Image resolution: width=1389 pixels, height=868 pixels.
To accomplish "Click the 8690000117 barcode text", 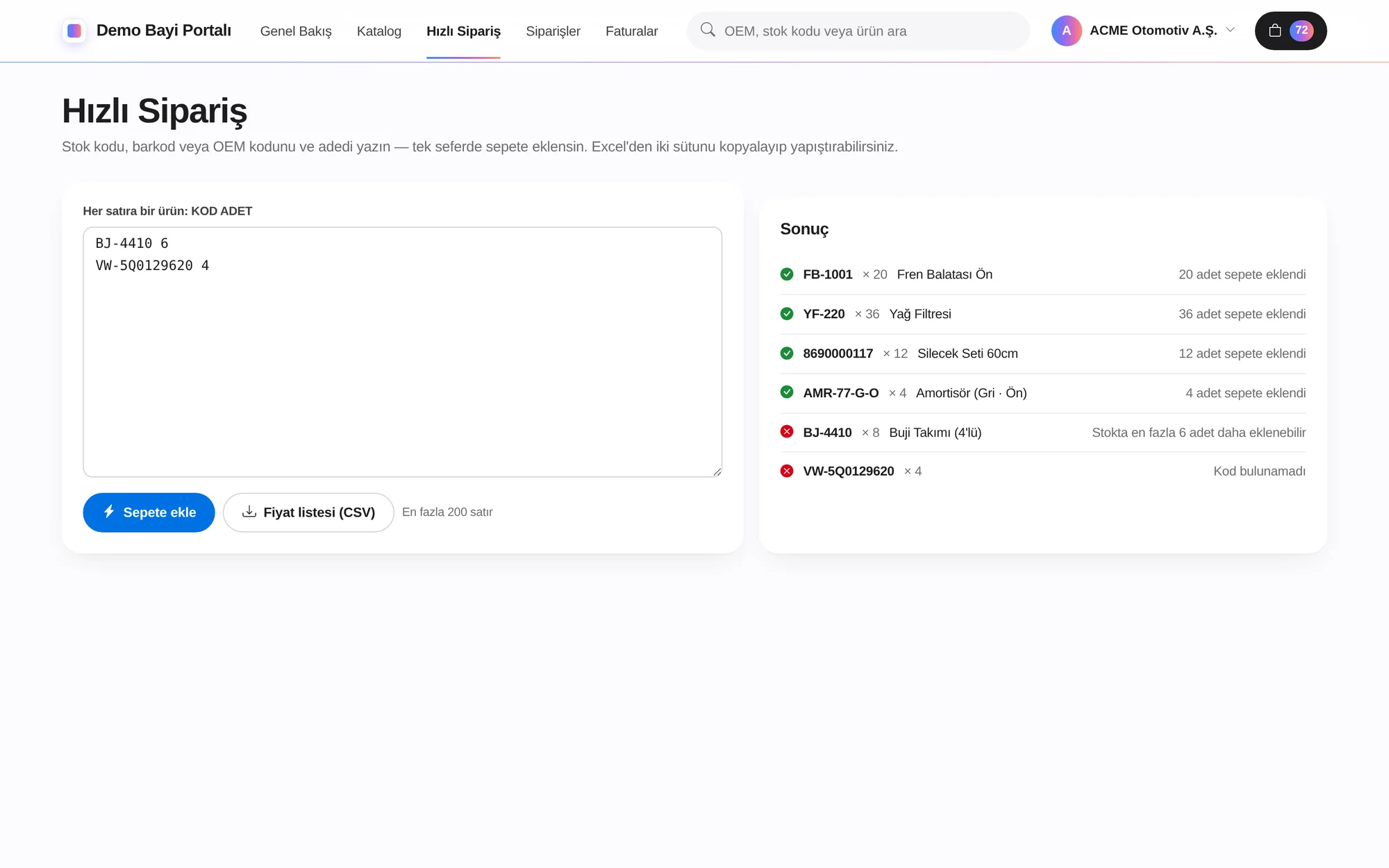I will (838, 353).
